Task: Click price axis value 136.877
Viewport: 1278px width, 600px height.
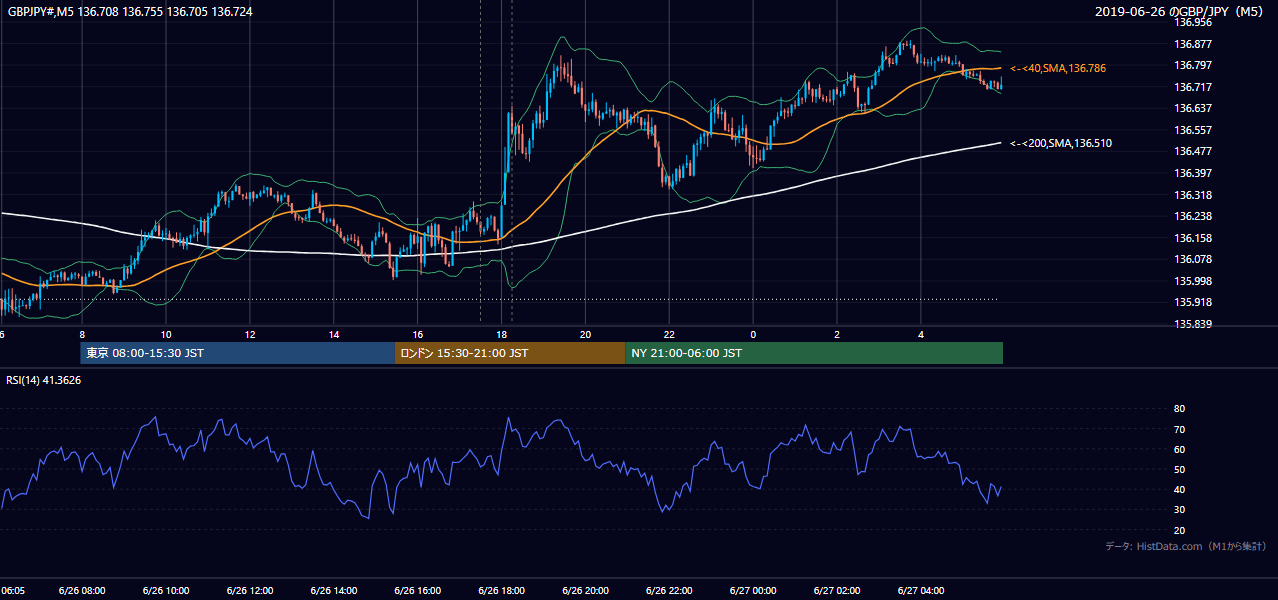Action: click(1193, 44)
